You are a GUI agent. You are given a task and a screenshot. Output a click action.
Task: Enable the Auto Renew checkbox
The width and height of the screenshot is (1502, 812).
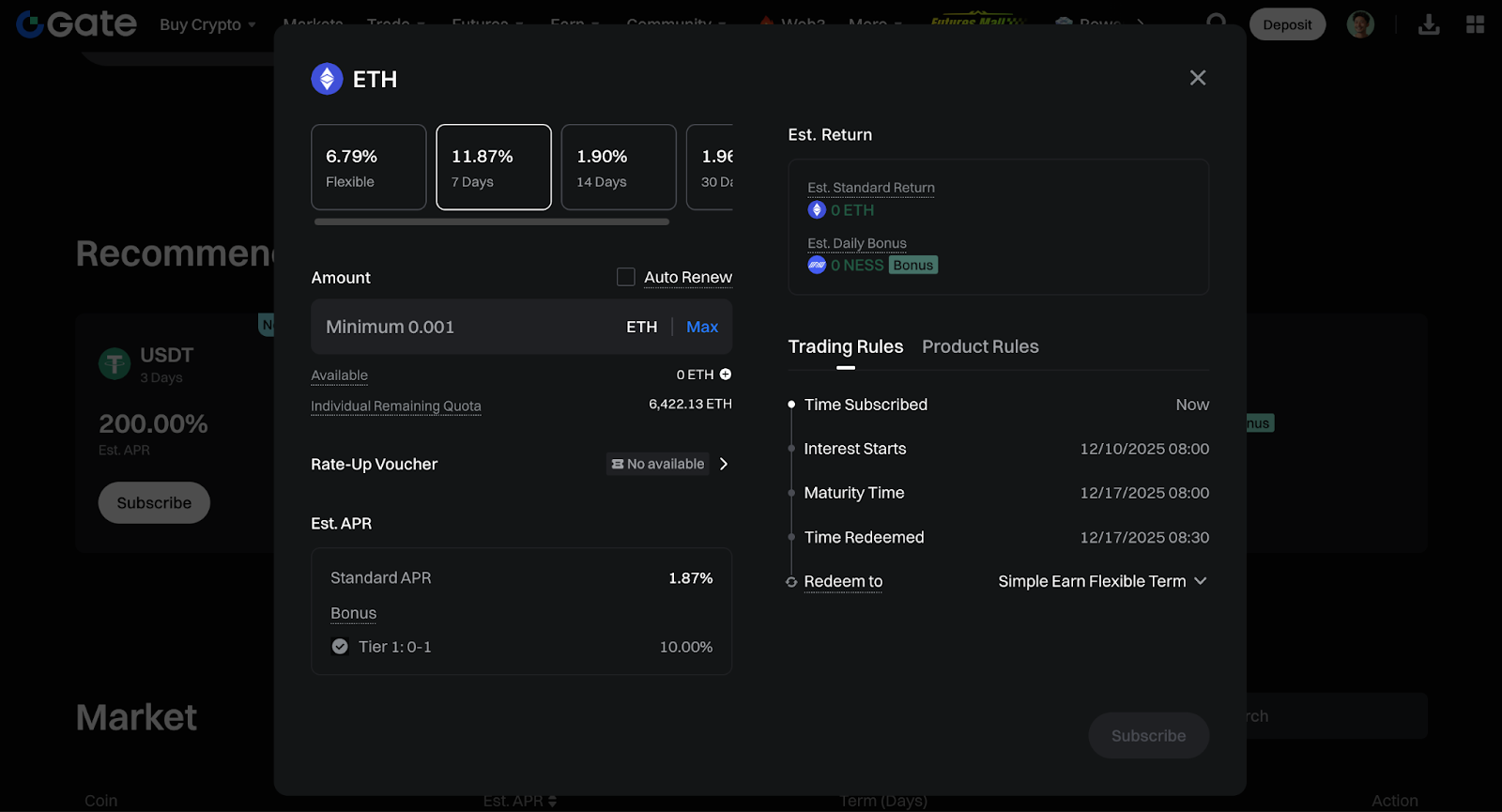(625, 277)
